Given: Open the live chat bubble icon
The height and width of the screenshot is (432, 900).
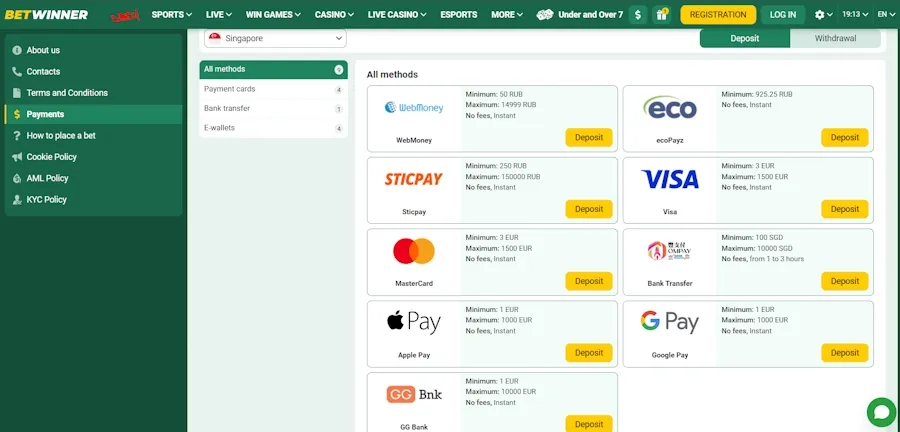Looking at the screenshot, I should [882, 412].
